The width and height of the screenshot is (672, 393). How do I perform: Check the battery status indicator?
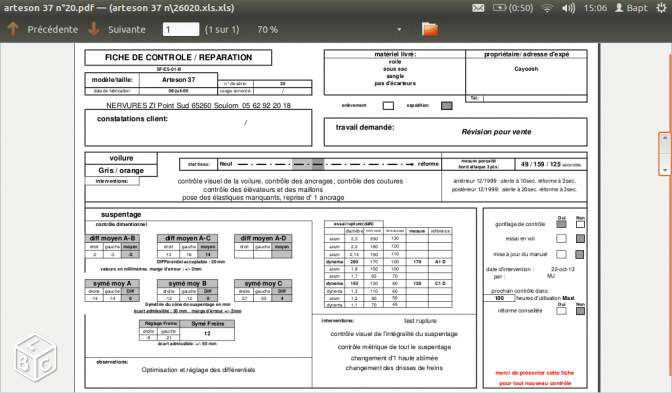coord(513,8)
